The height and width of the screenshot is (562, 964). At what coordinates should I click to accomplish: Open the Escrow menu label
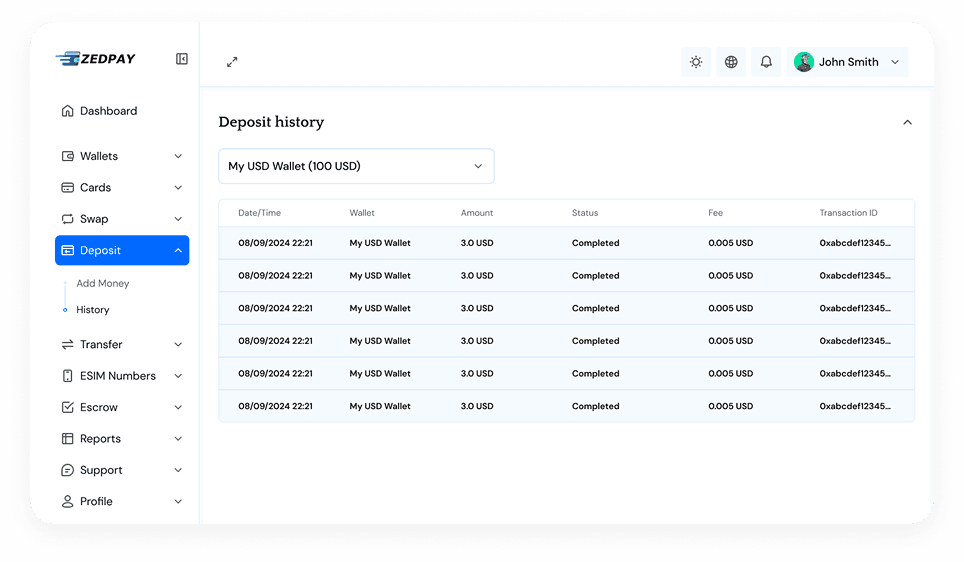coord(98,407)
